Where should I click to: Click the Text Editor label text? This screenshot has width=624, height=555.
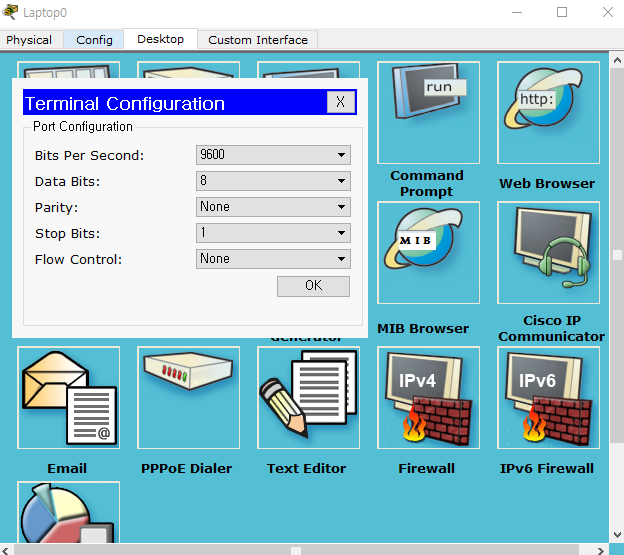tap(306, 468)
